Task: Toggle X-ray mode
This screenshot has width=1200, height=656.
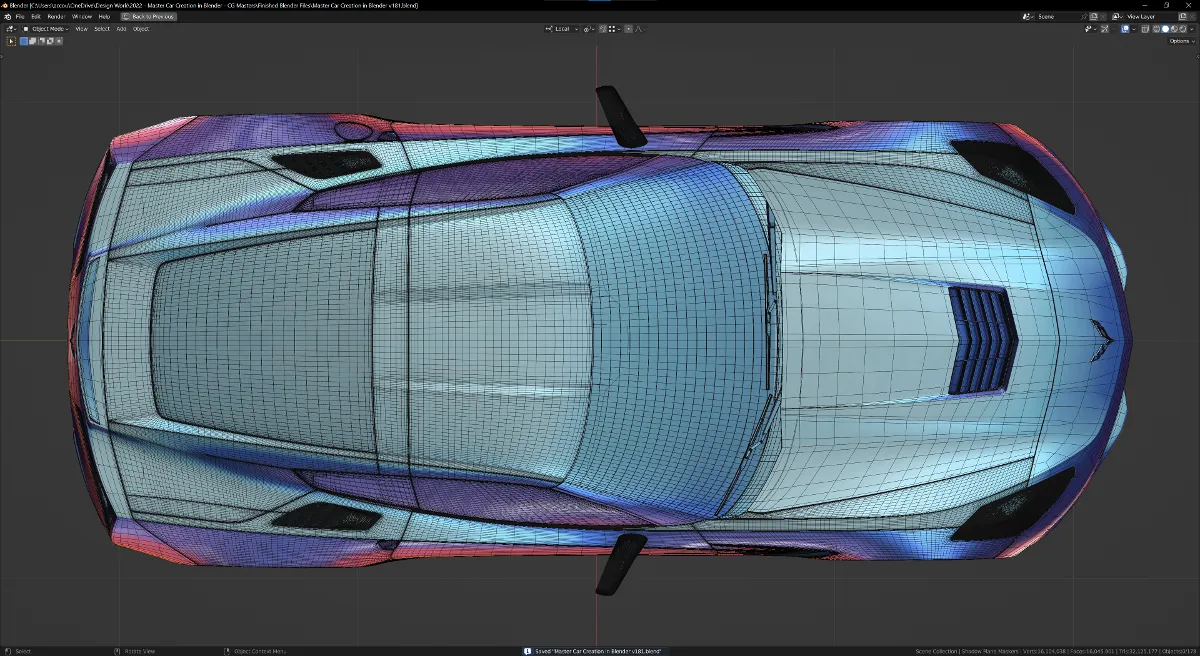Action: [x=1143, y=29]
